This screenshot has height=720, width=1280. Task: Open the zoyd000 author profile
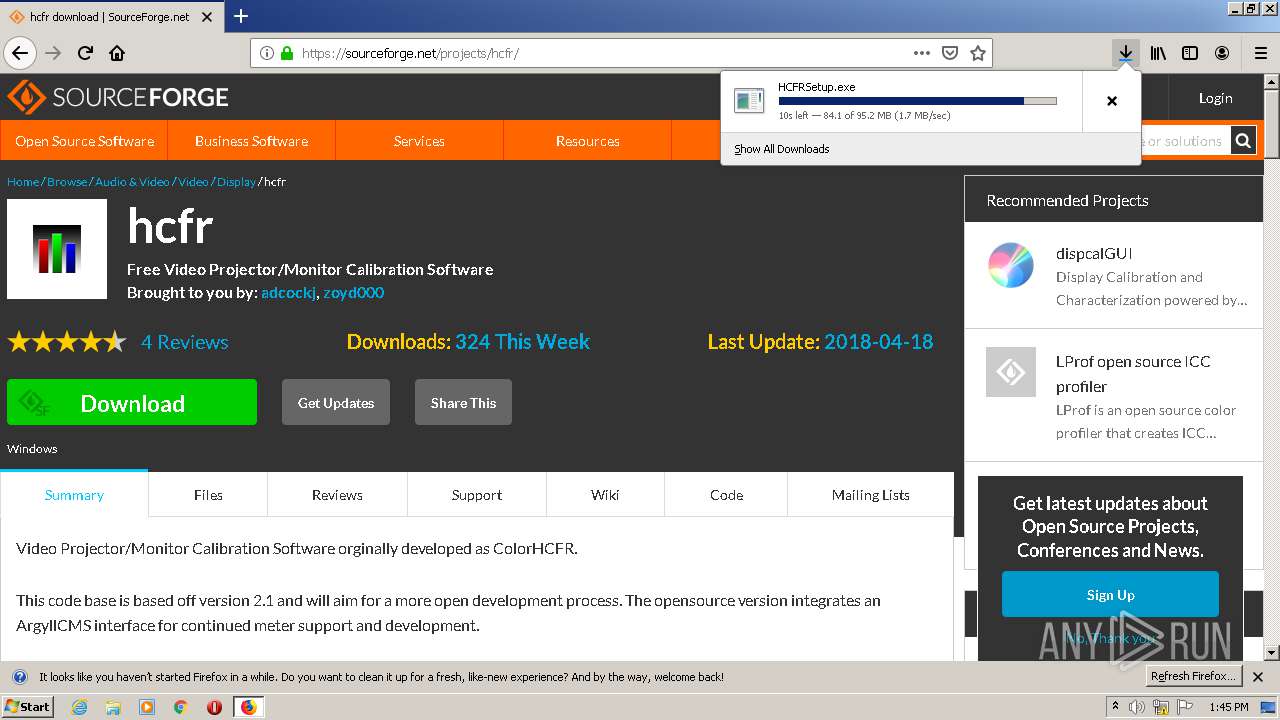point(353,293)
